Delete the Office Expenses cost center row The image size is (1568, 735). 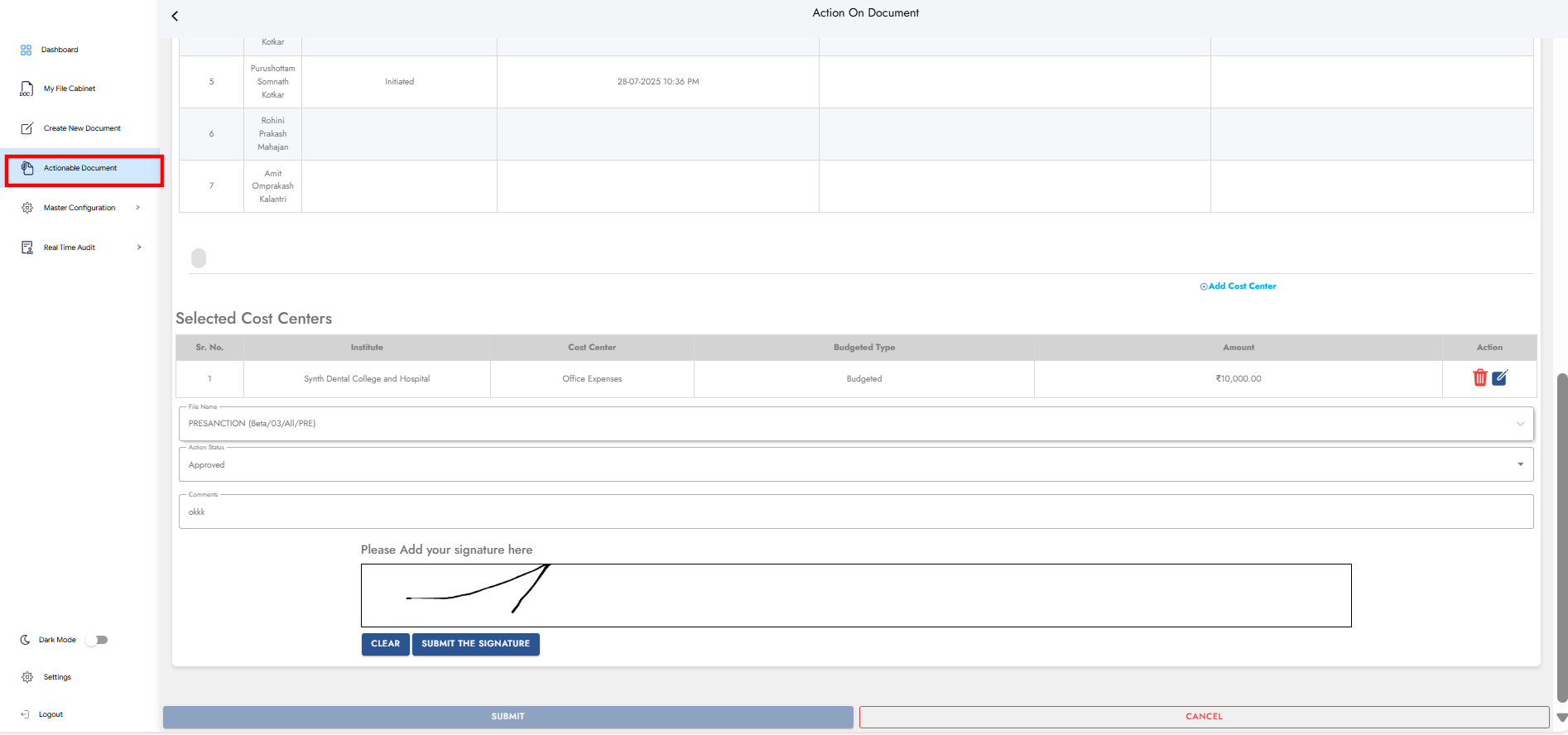[x=1479, y=378]
